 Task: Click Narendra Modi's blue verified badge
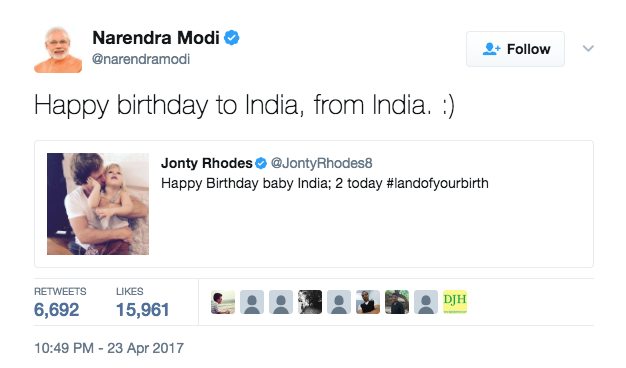click(232, 38)
